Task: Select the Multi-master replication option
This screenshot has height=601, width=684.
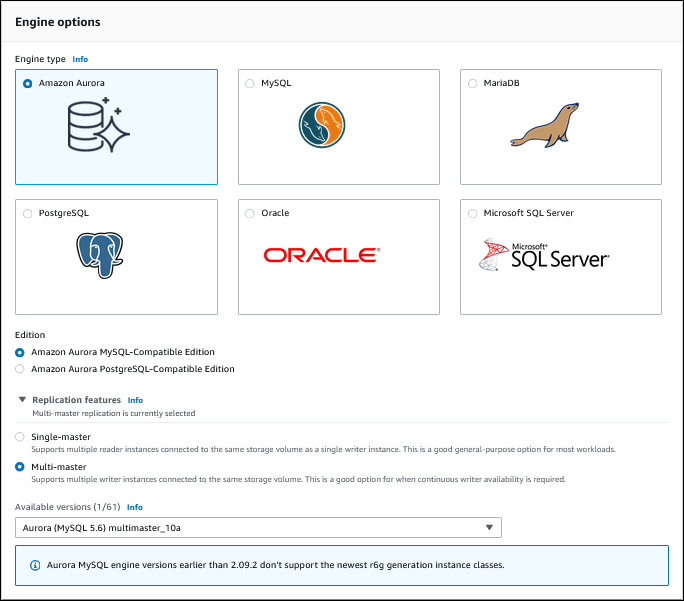Action: [x=21, y=467]
